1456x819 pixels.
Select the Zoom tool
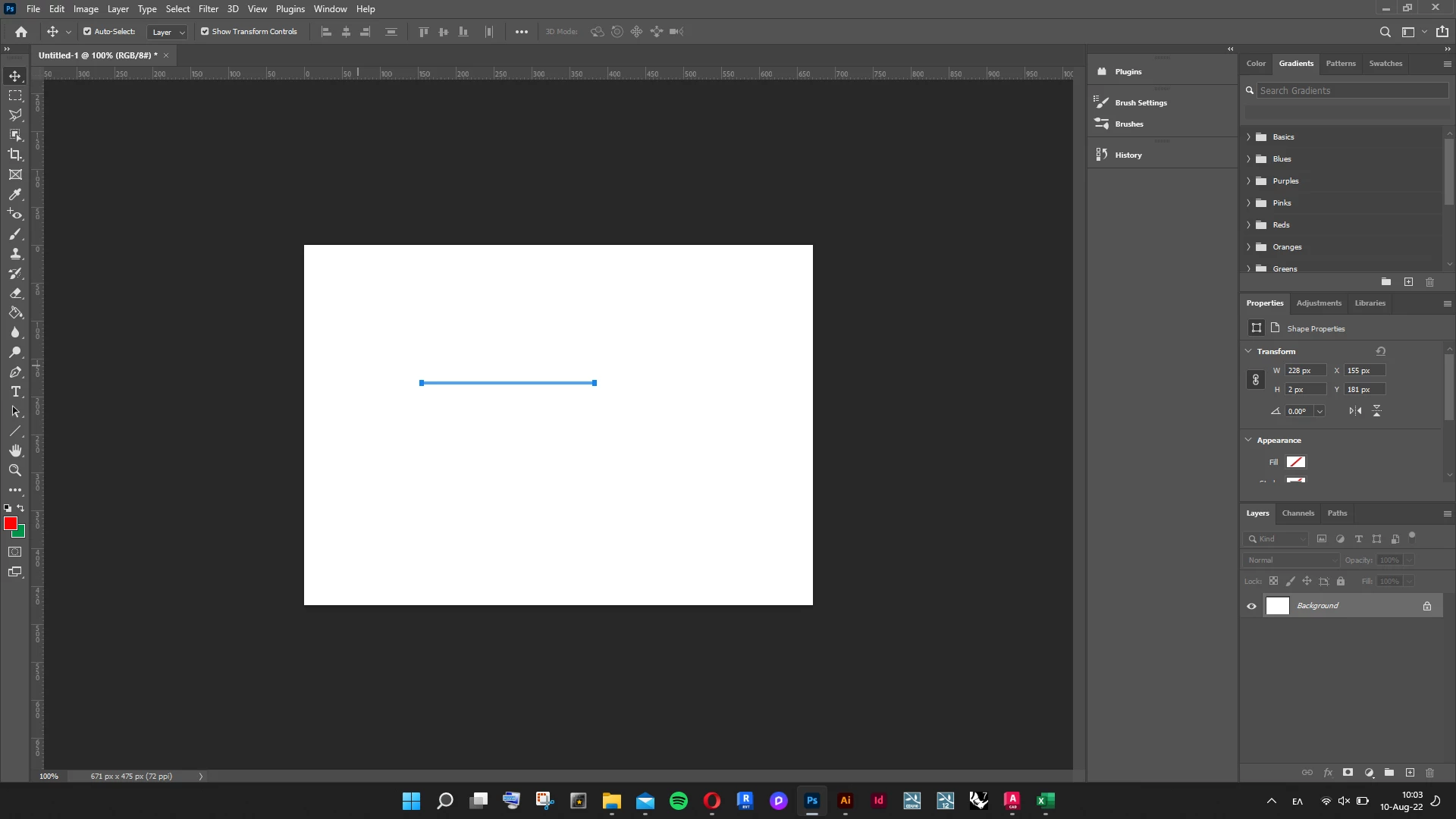[15, 471]
